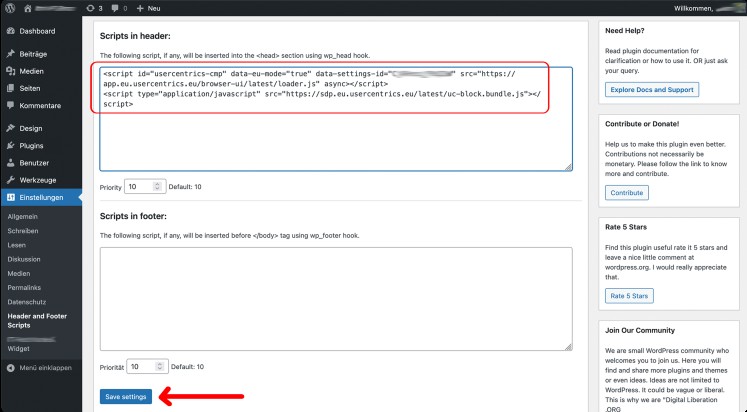This screenshot has height=412, width=747.
Task: Click the Benutzer user icon
Action: coord(11,162)
